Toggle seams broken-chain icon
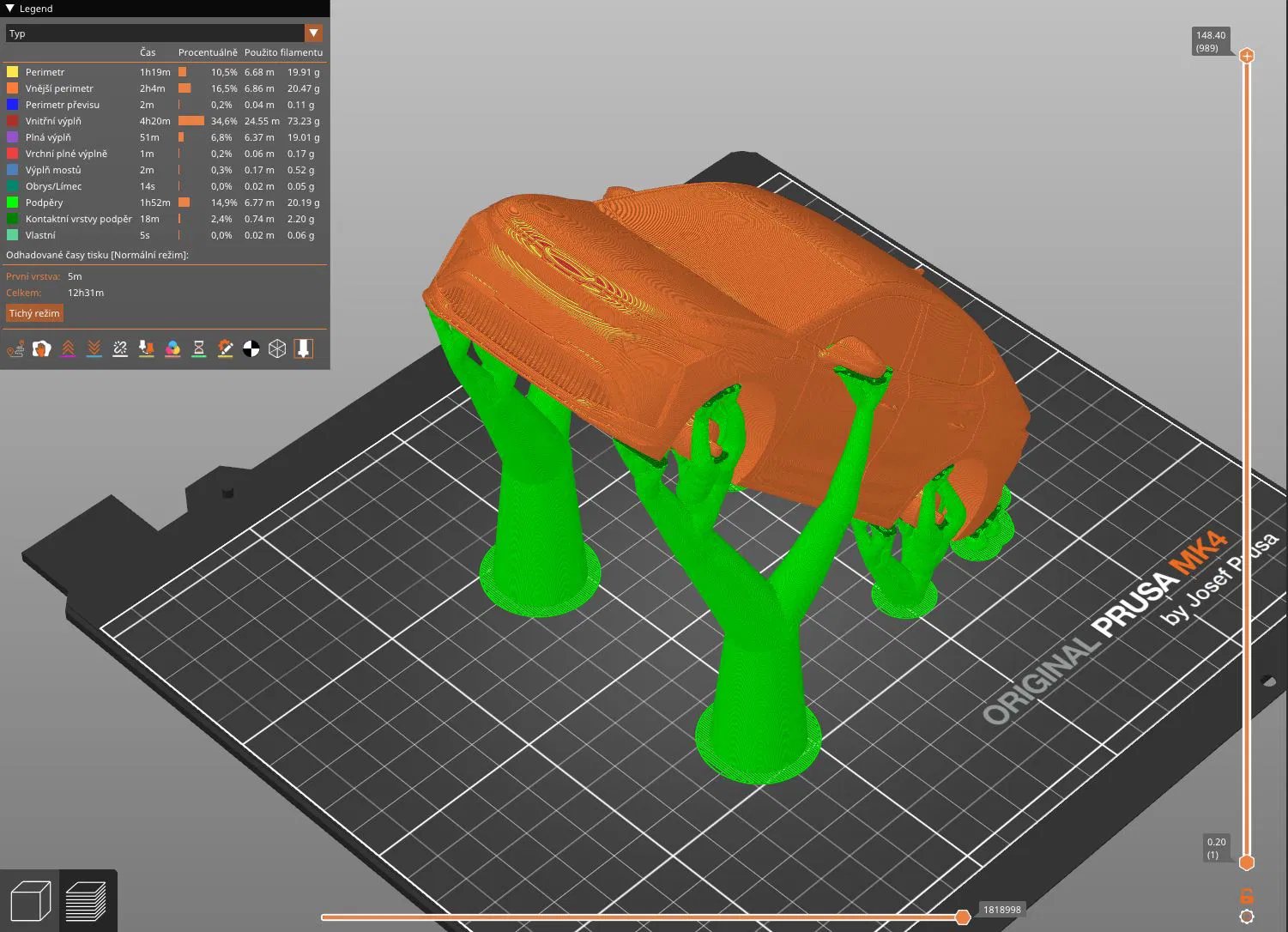This screenshot has width=1288, height=932. (x=120, y=348)
